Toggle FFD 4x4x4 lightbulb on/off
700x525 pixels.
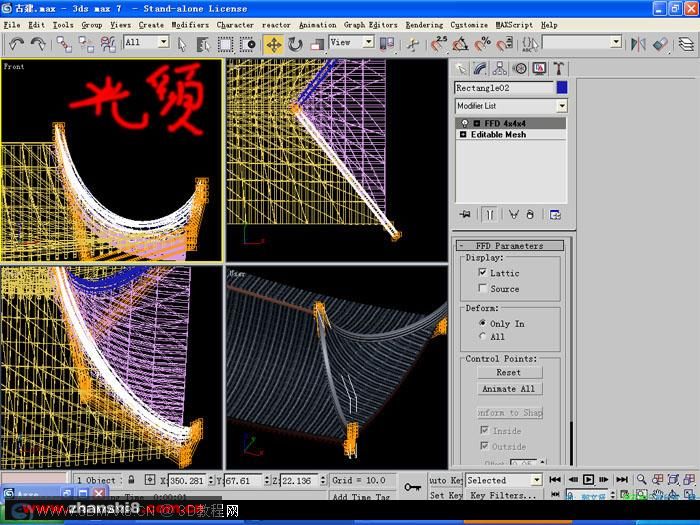tap(464, 123)
